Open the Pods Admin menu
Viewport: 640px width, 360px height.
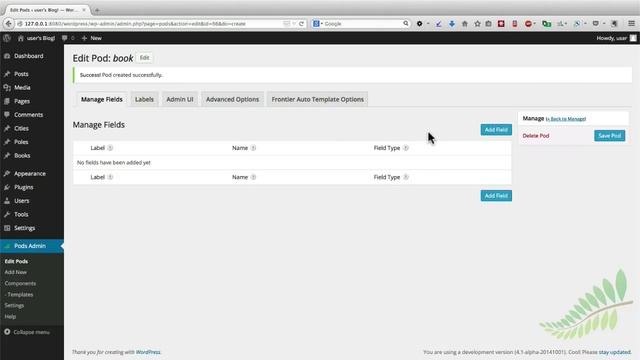coord(30,246)
